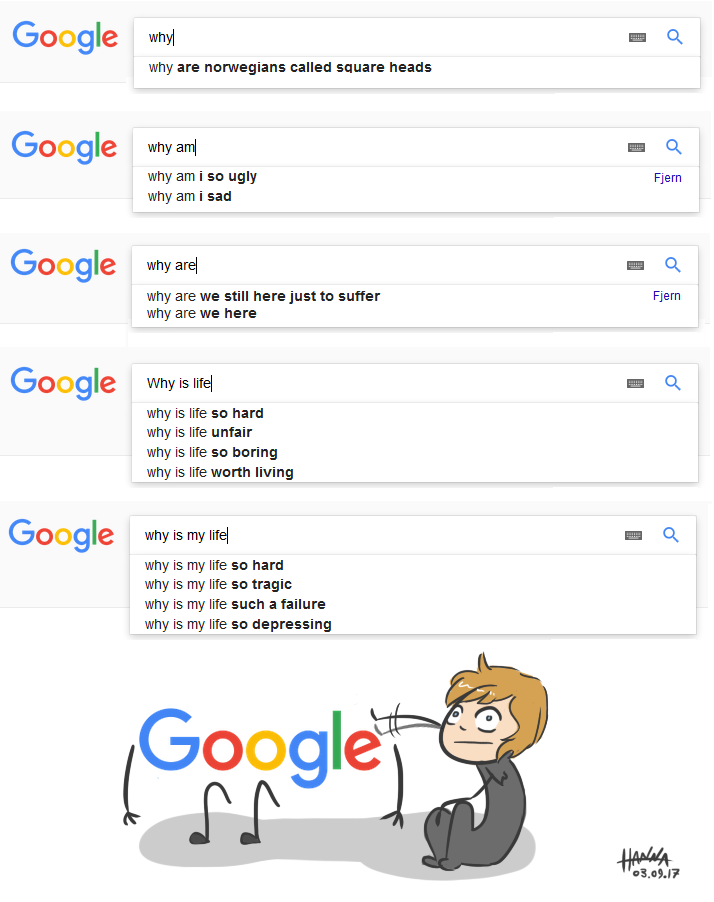Viewport: 714px width, 902px height.
Task: Open virtual keyboard in 'why is my life' box
Action: click(633, 536)
